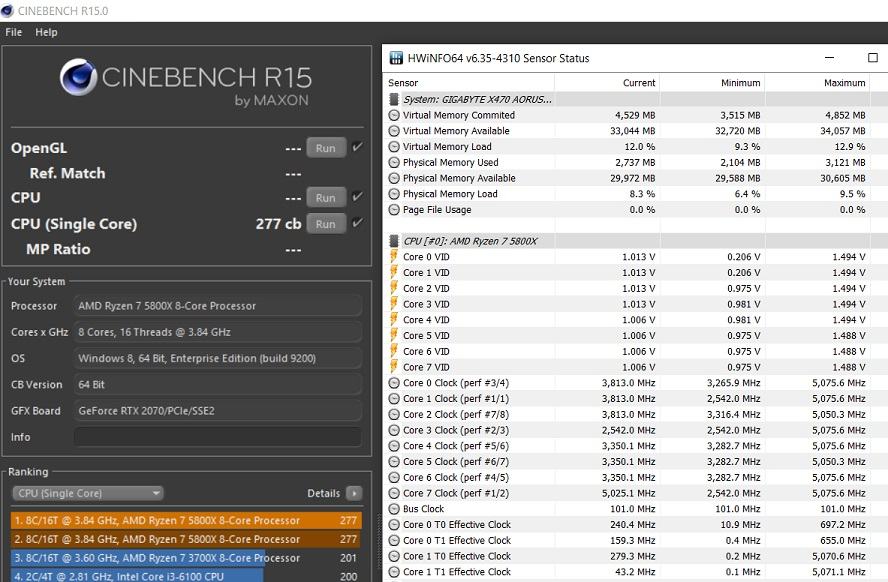Click the Sensor column header in HWiNFO64
This screenshot has height=582, width=888.
(x=469, y=83)
